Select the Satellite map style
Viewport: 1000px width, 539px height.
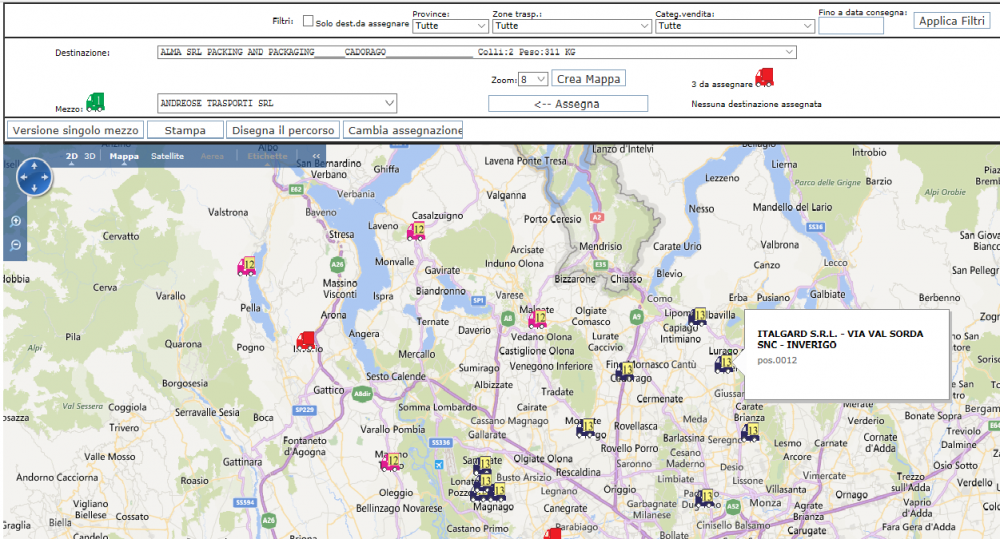coord(167,156)
